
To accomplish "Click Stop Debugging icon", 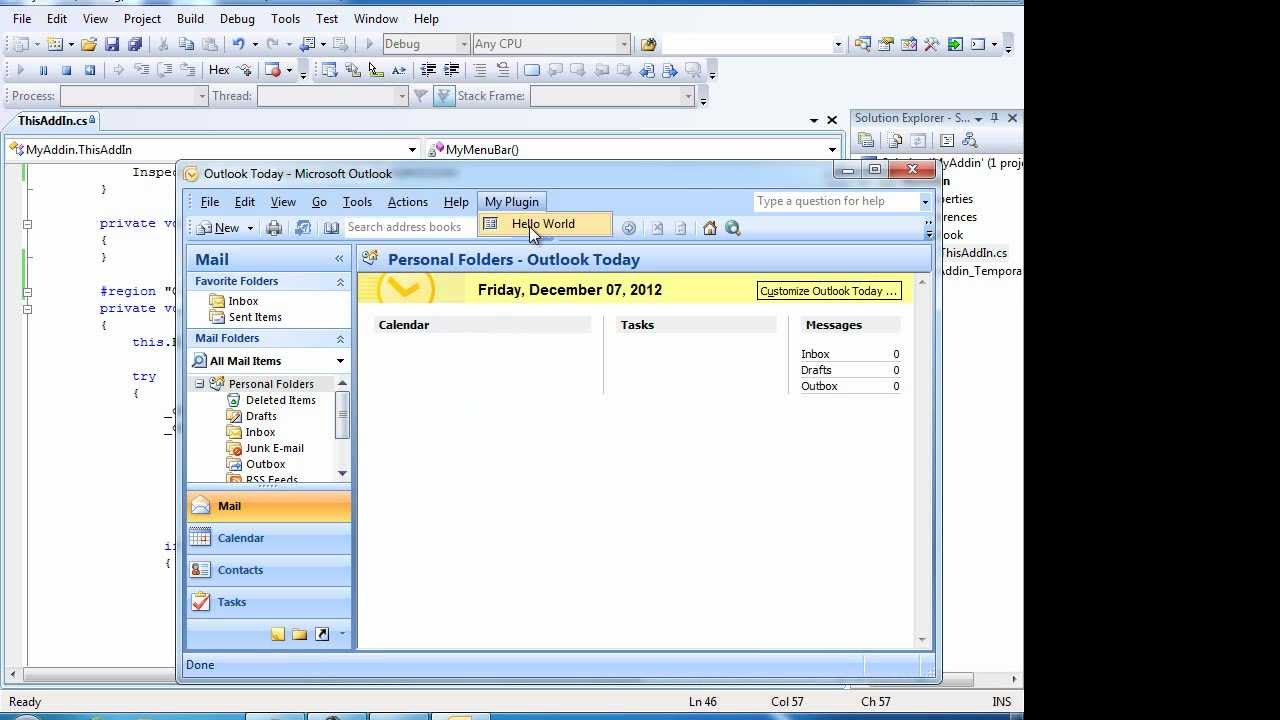I will (x=66, y=70).
